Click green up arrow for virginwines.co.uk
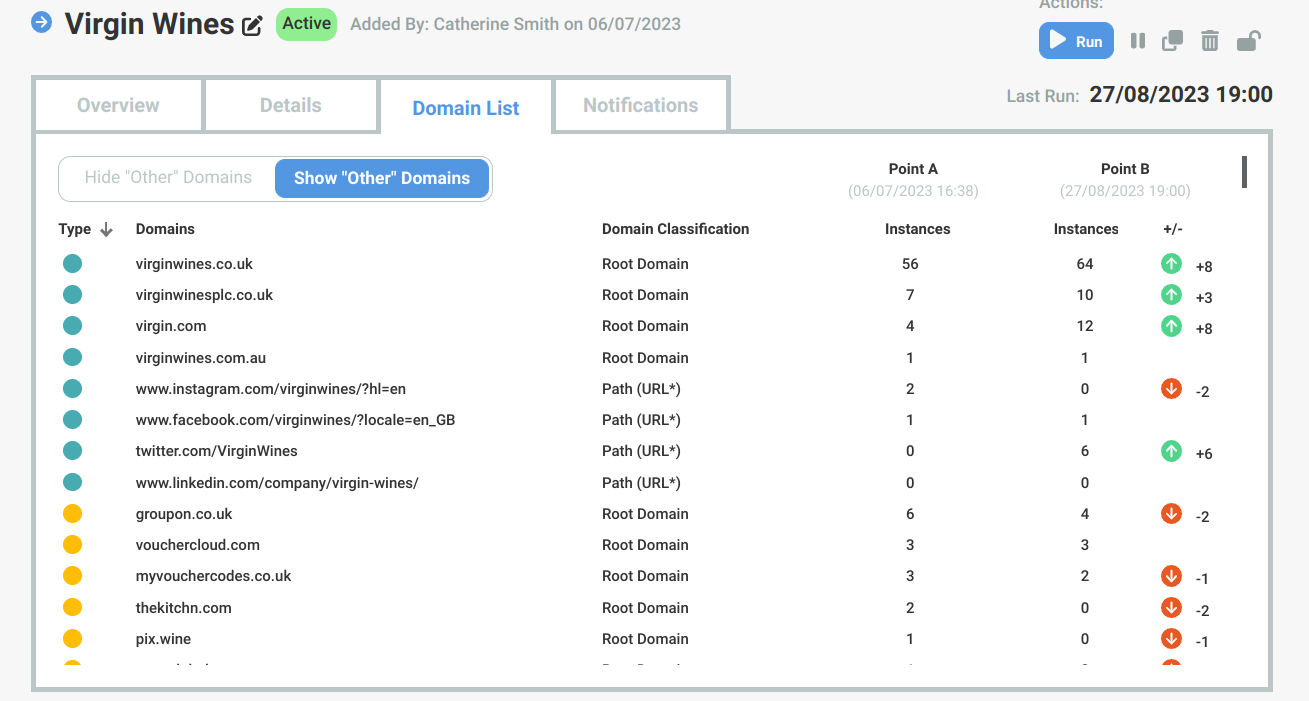This screenshot has height=701, width=1309. coord(1171,265)
